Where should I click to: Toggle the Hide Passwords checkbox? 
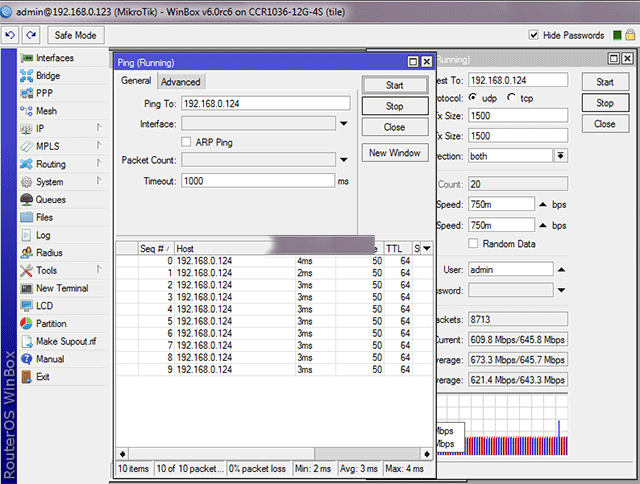533,35
